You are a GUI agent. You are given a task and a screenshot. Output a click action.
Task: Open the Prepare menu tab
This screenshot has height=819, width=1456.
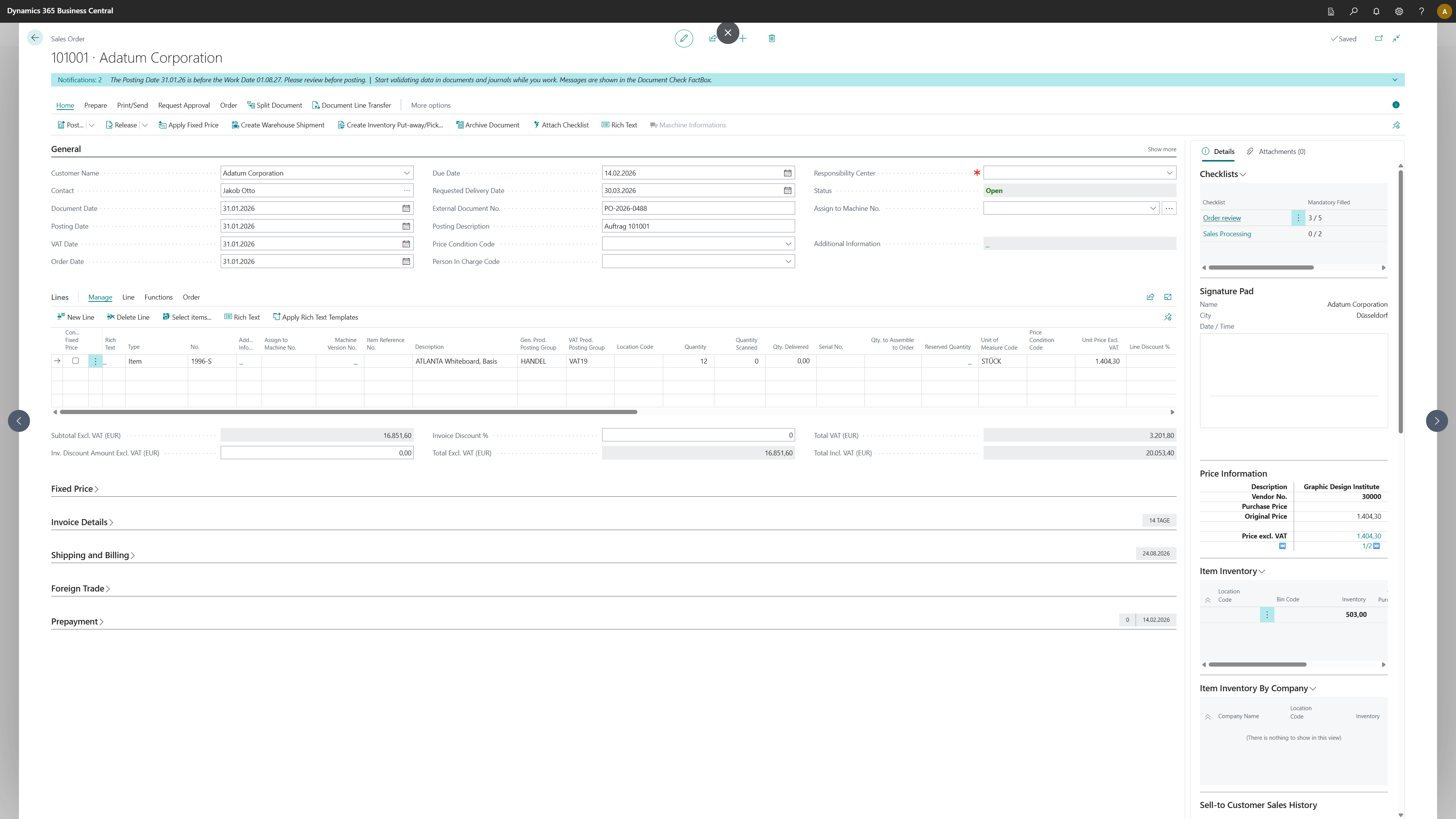coord(96,105)
